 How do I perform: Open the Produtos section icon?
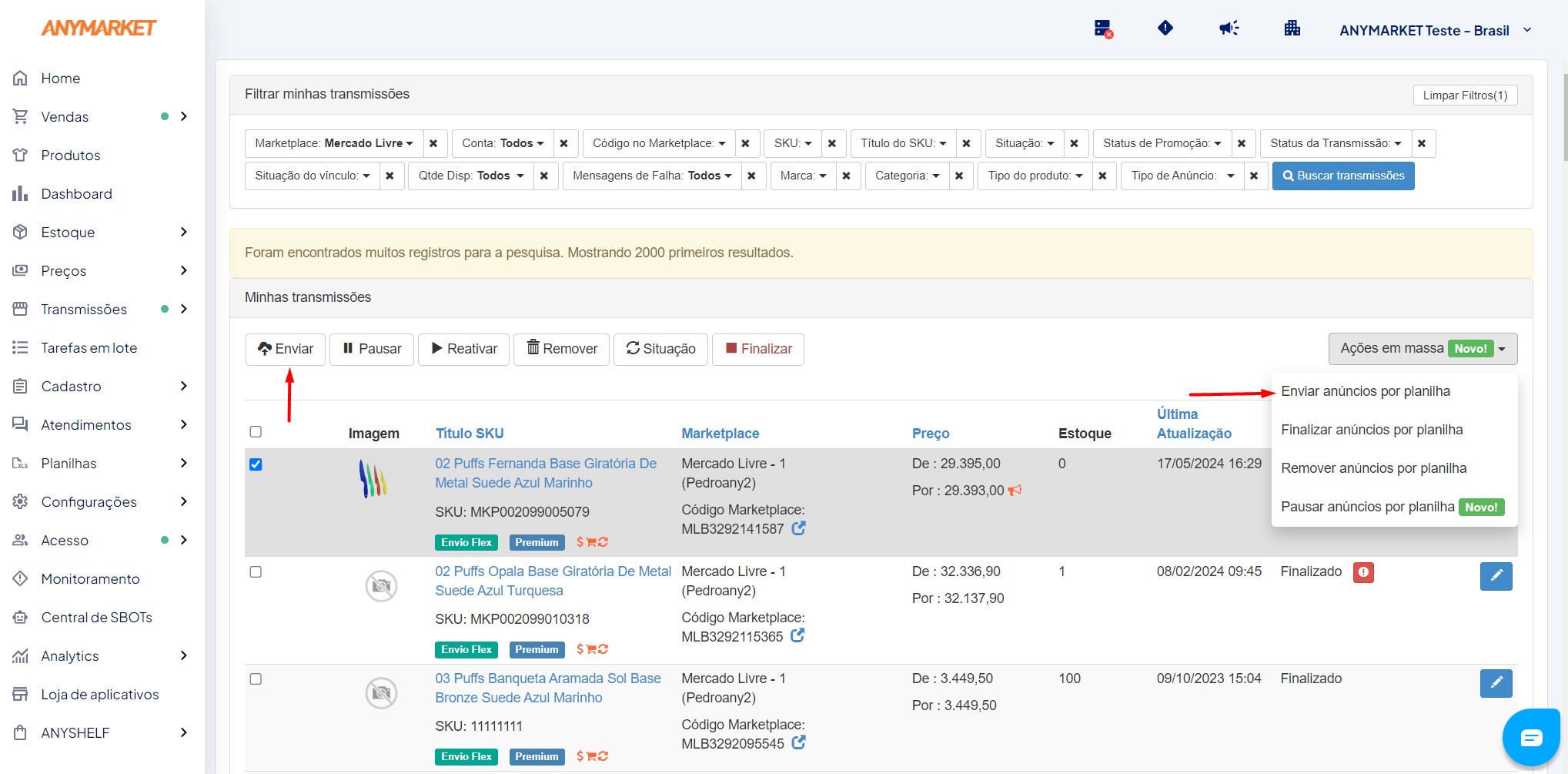click(20, 156)
